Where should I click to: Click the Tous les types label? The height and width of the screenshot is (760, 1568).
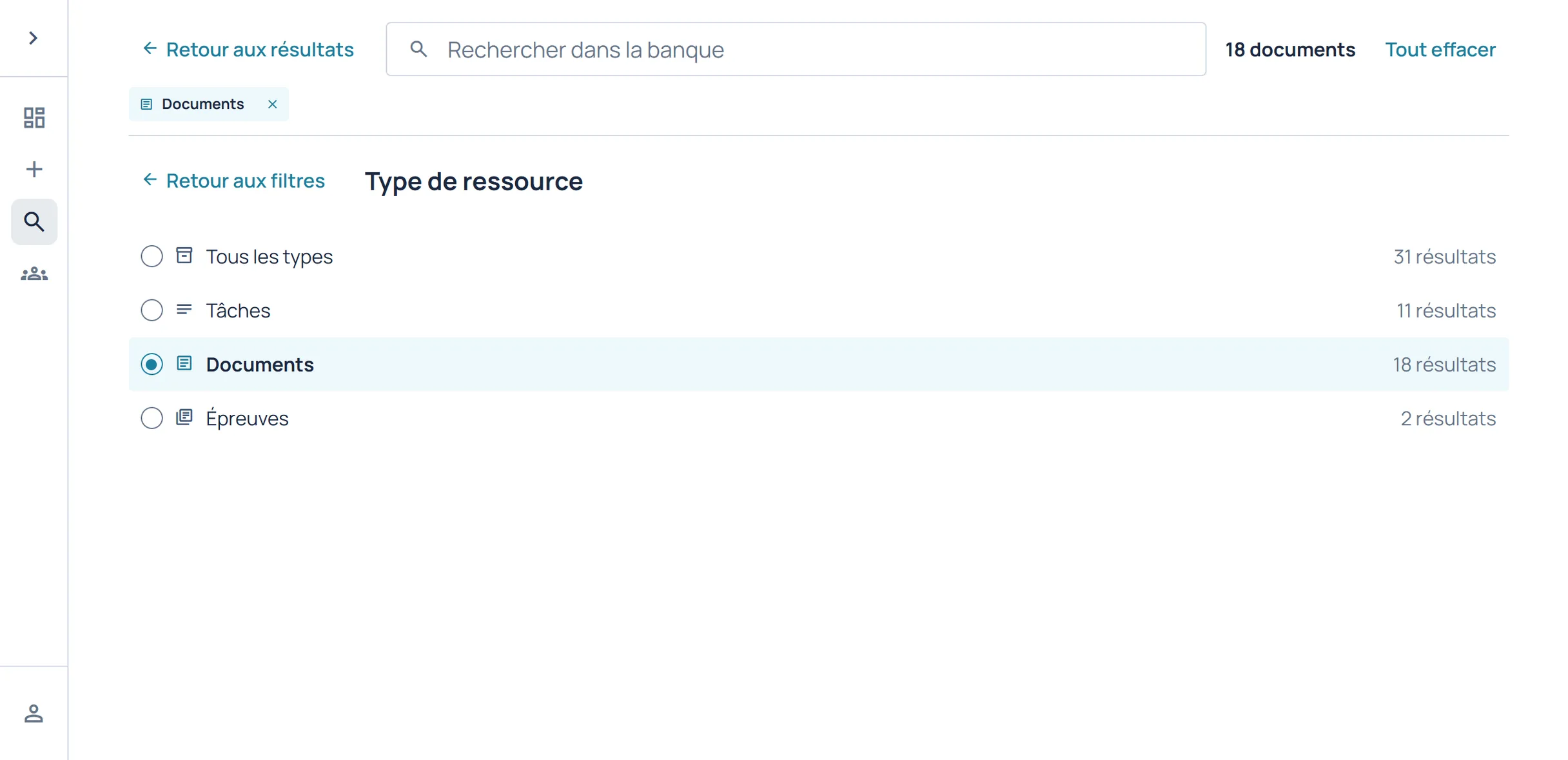tap(269, 257)
